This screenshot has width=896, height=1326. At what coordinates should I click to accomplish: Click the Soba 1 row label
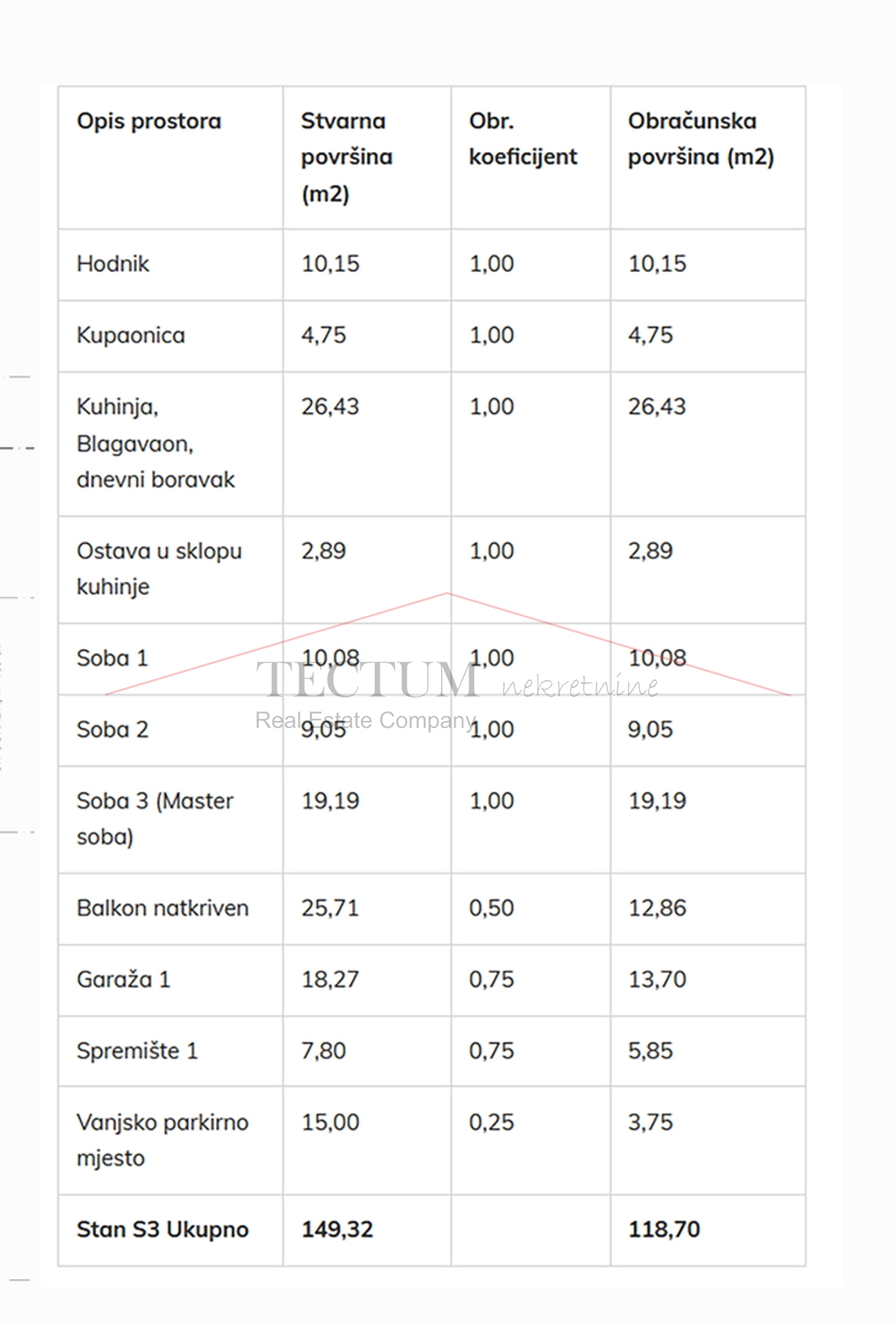pos(113,658)
